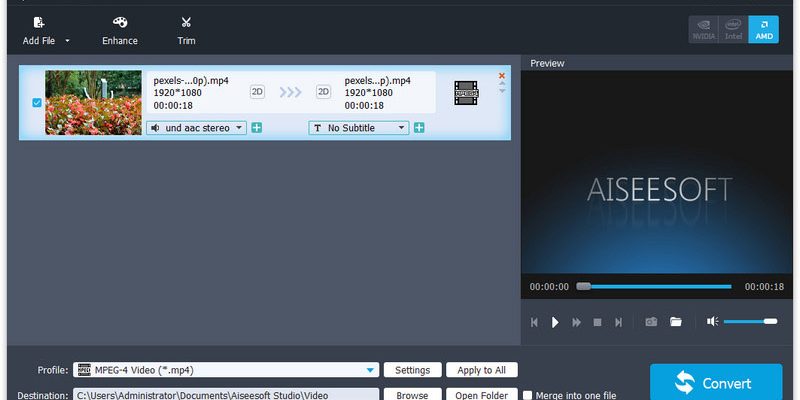Viewport: 800px width, 400px height.
Task: Enable NVIDIA acceleration
Action: (704, 29)
